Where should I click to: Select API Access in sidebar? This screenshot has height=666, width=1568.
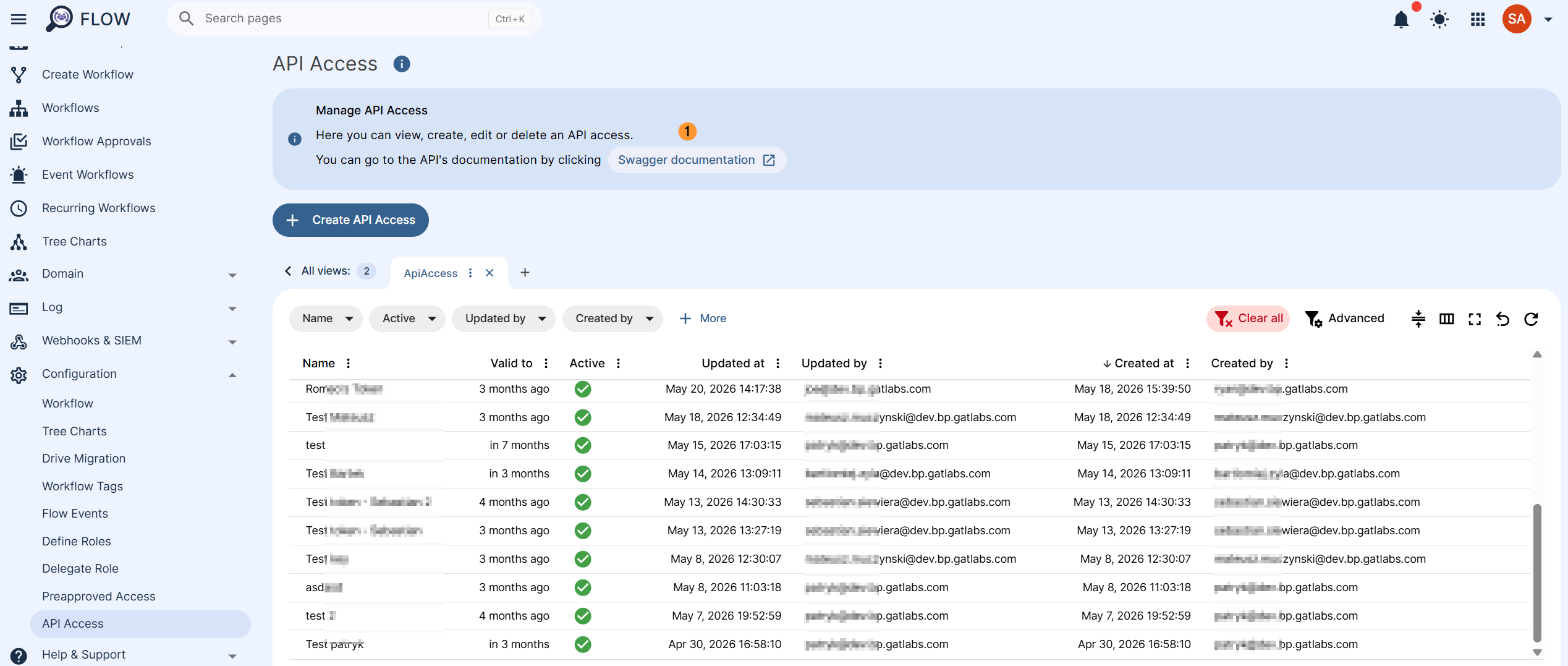tap(140, 624)
